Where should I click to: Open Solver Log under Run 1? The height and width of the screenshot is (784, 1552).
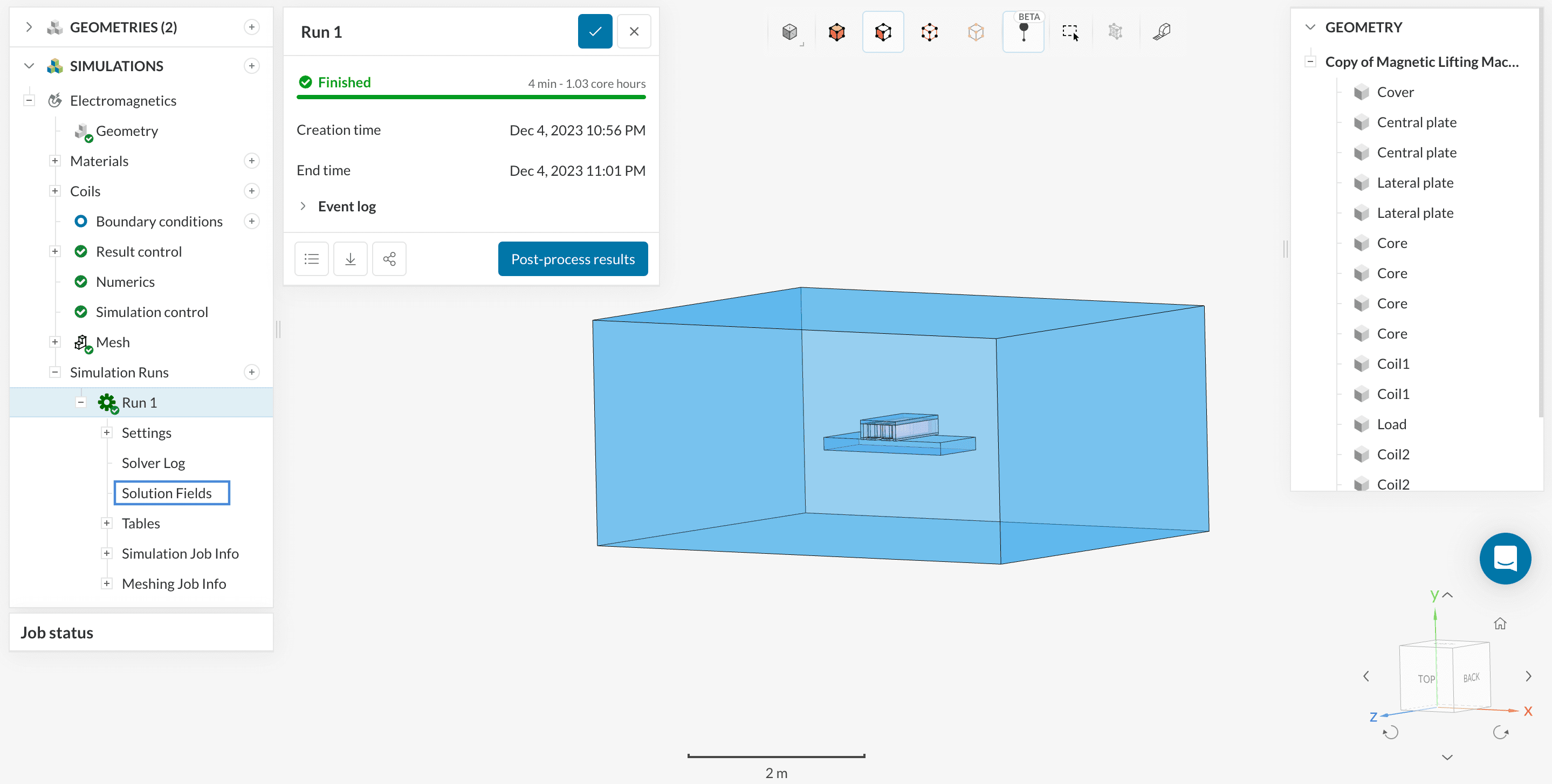tap(153, 463)
